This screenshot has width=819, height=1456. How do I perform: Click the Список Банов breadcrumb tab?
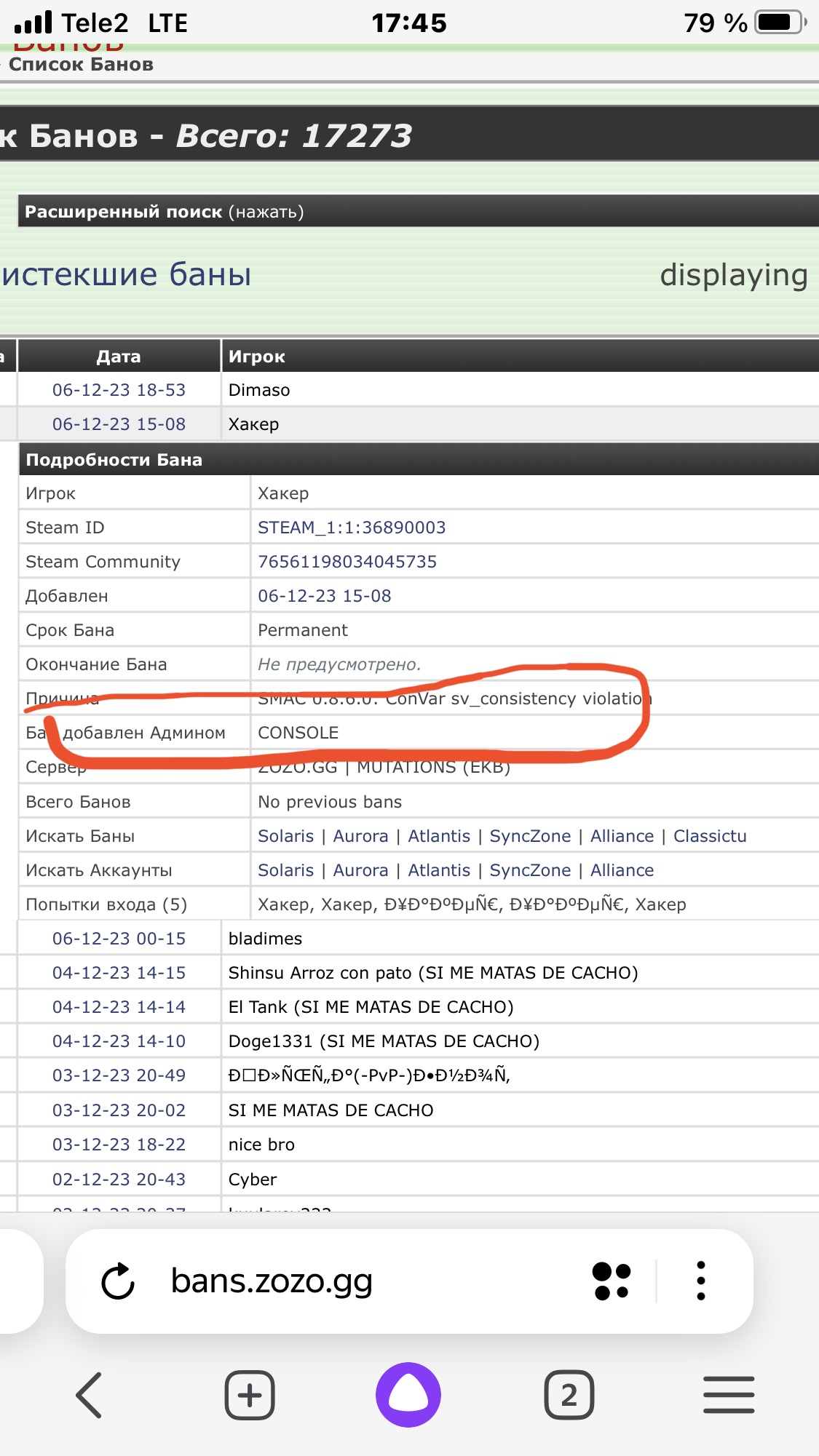81,65
